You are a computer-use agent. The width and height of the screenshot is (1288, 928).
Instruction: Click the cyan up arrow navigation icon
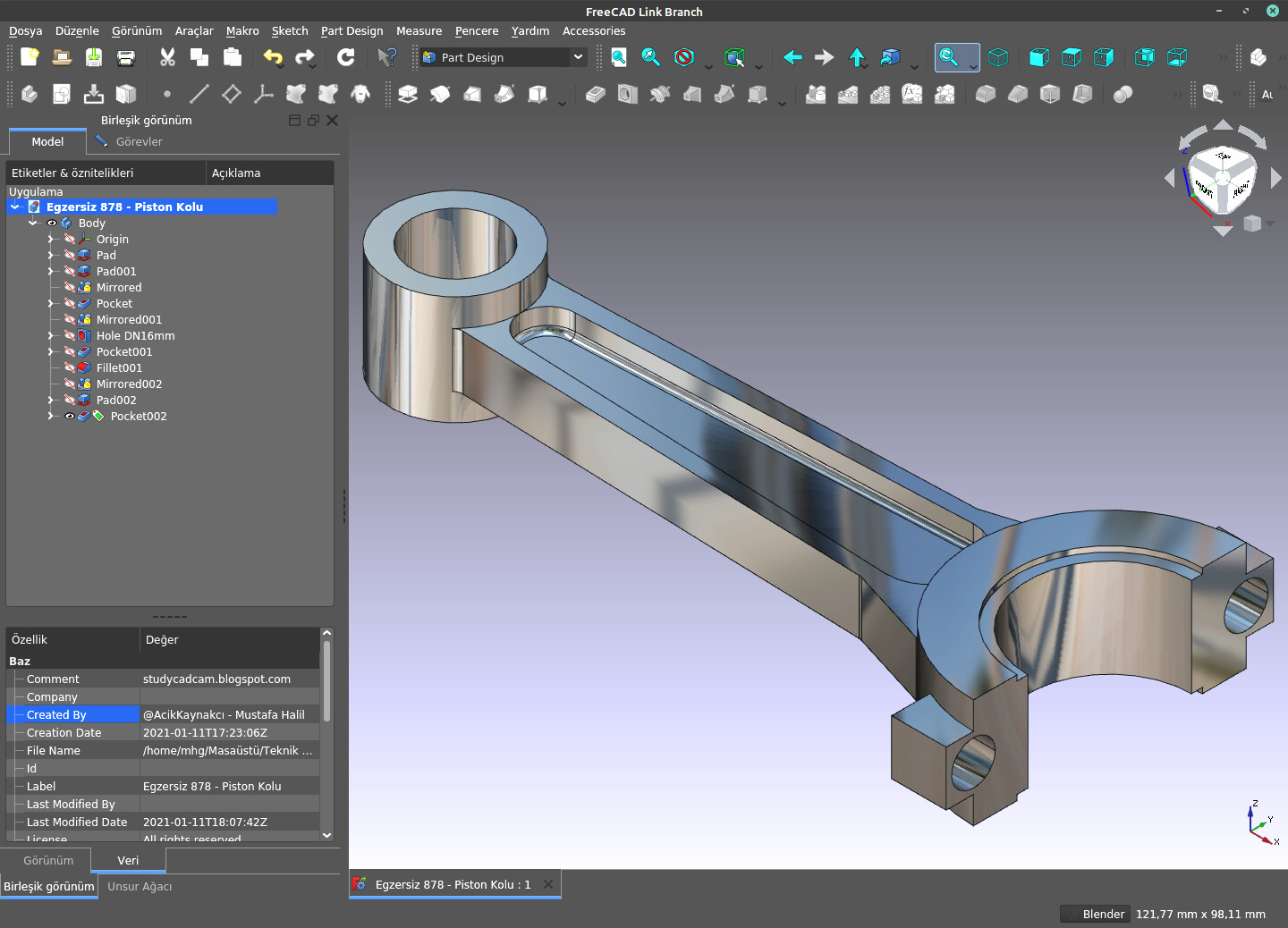click(857, 57)
